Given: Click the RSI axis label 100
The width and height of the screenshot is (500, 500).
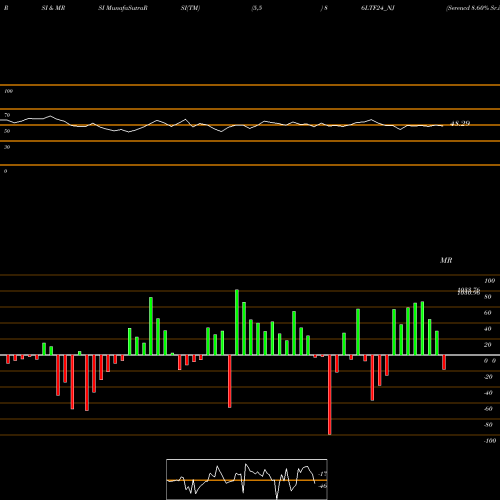Looking at the screenshot, I should coord(8,91).
